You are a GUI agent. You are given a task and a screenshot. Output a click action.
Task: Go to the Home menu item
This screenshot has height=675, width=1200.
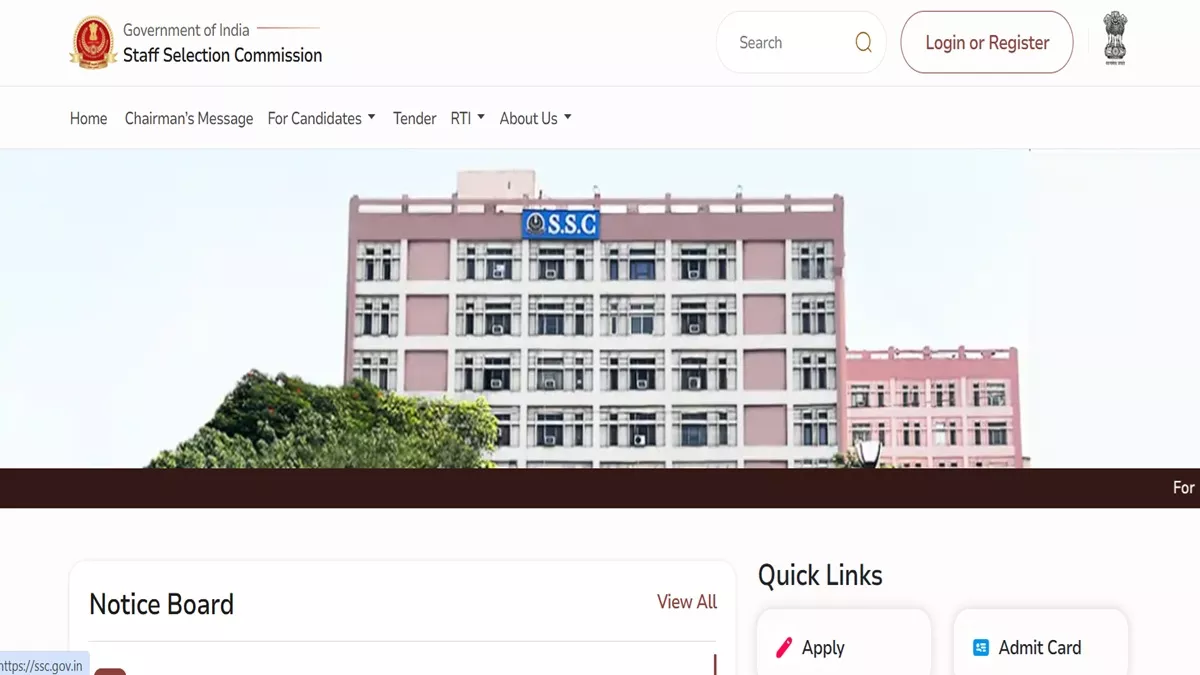coord(88,118)
